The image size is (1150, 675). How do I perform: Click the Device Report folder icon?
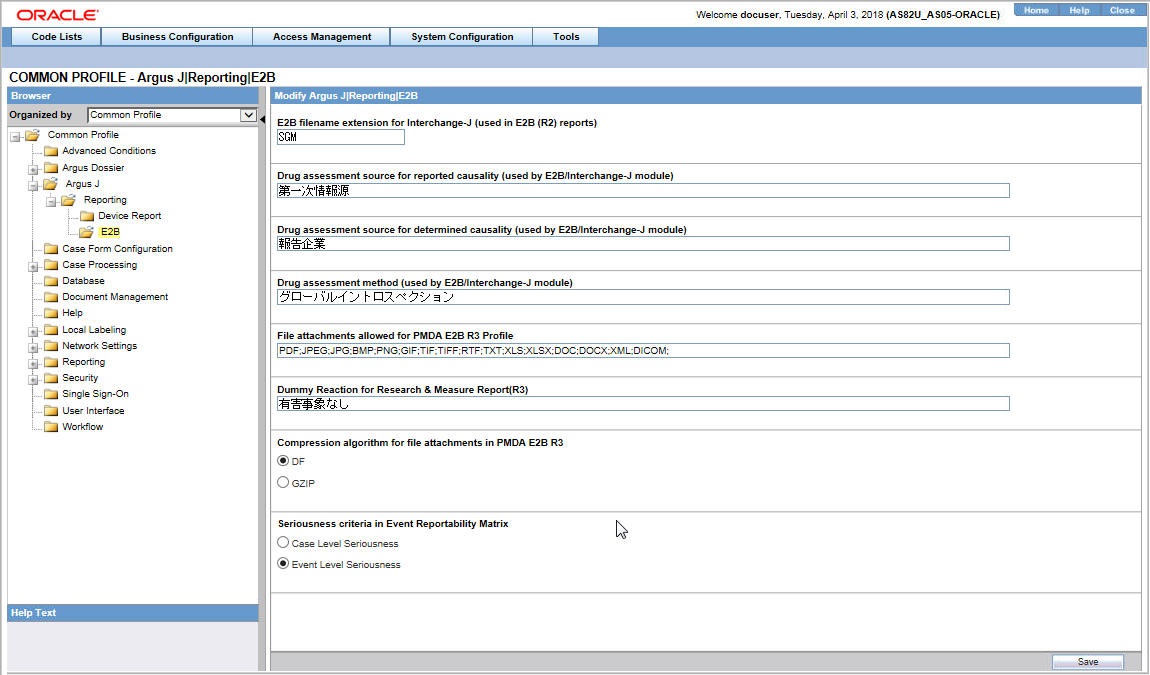87,216
